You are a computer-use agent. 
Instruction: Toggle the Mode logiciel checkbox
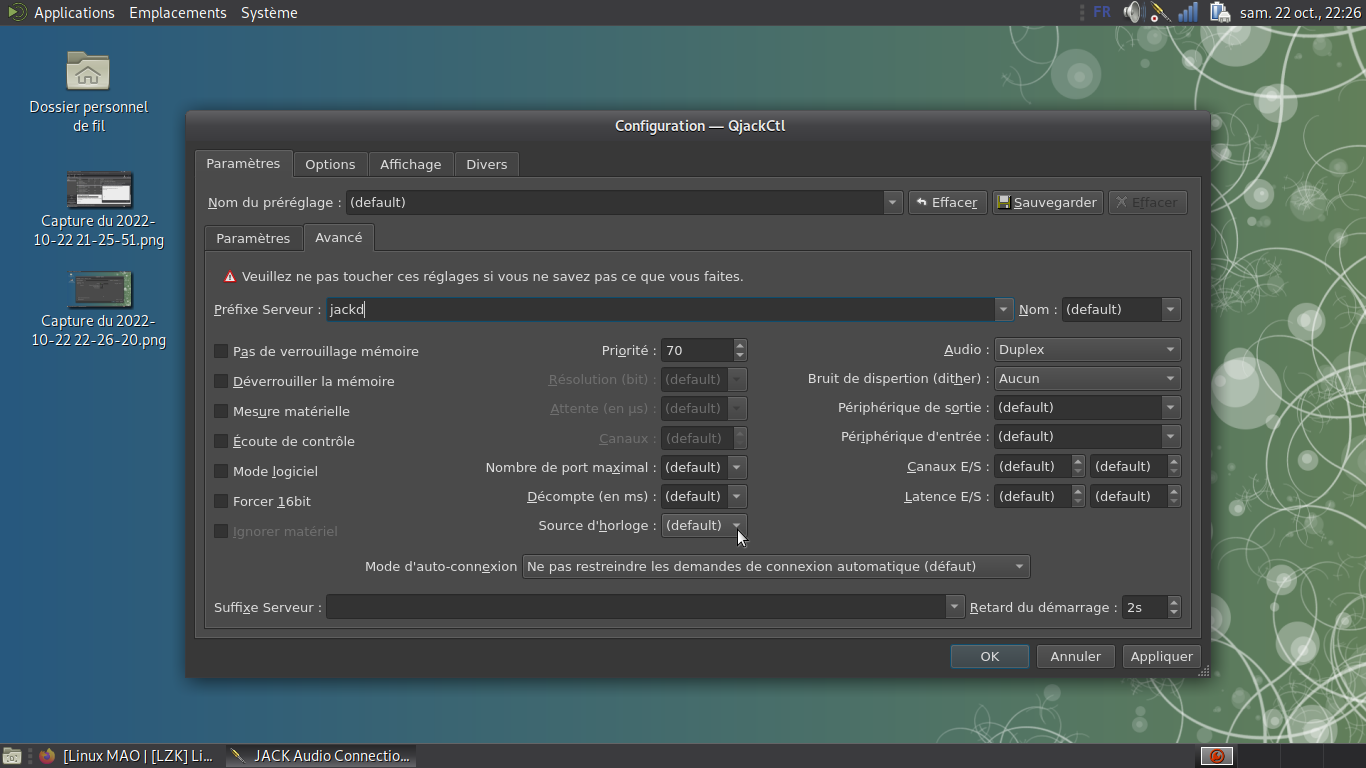coord(221,471)
